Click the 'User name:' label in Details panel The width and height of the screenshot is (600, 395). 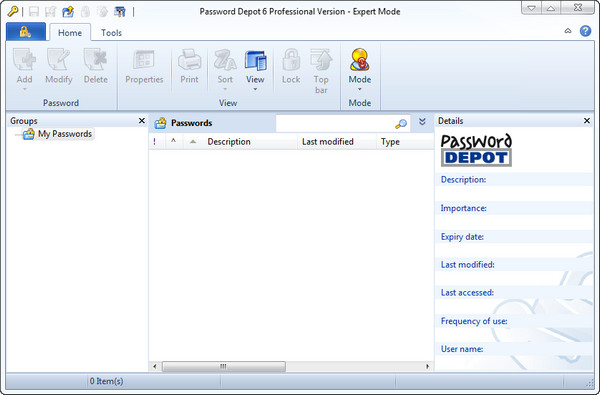(x=462, y=349)
